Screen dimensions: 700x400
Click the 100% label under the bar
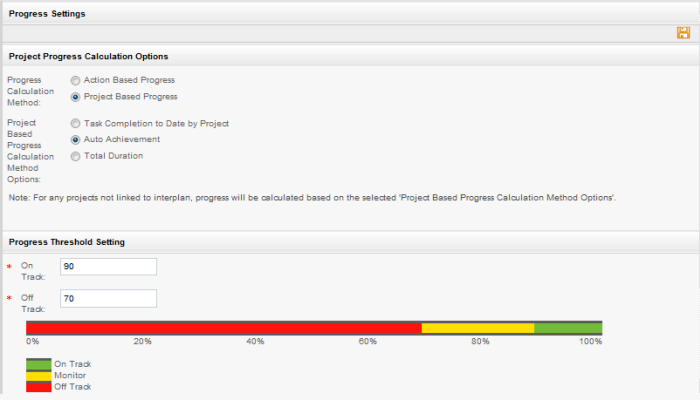point(590,342)
